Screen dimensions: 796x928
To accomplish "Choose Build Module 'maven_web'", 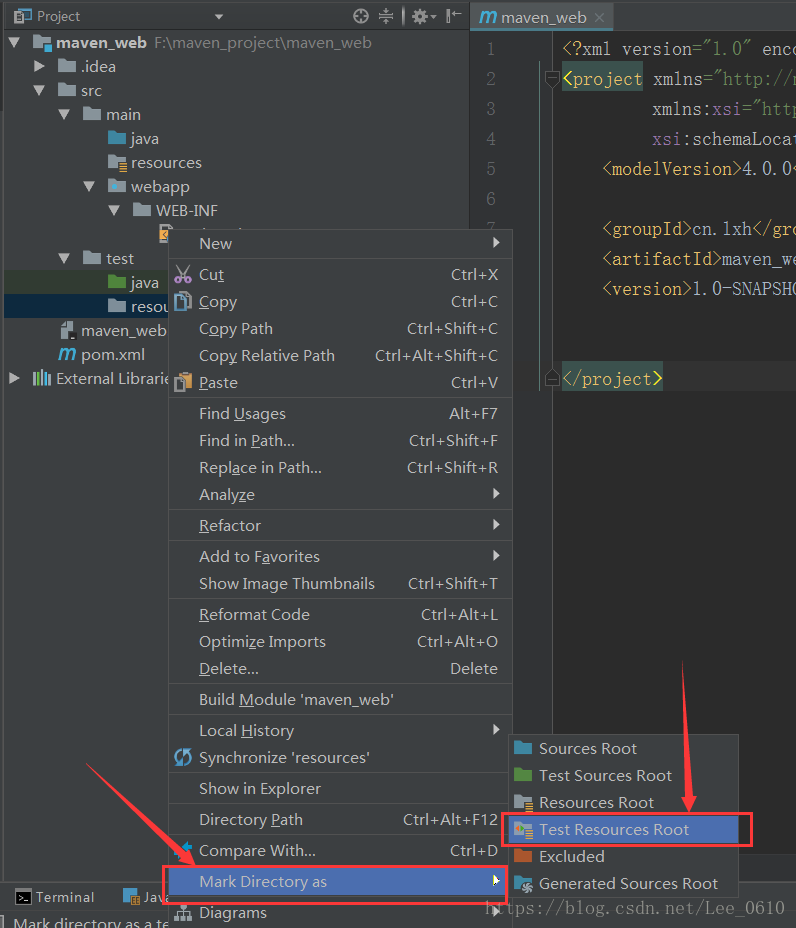I will 340,700.
